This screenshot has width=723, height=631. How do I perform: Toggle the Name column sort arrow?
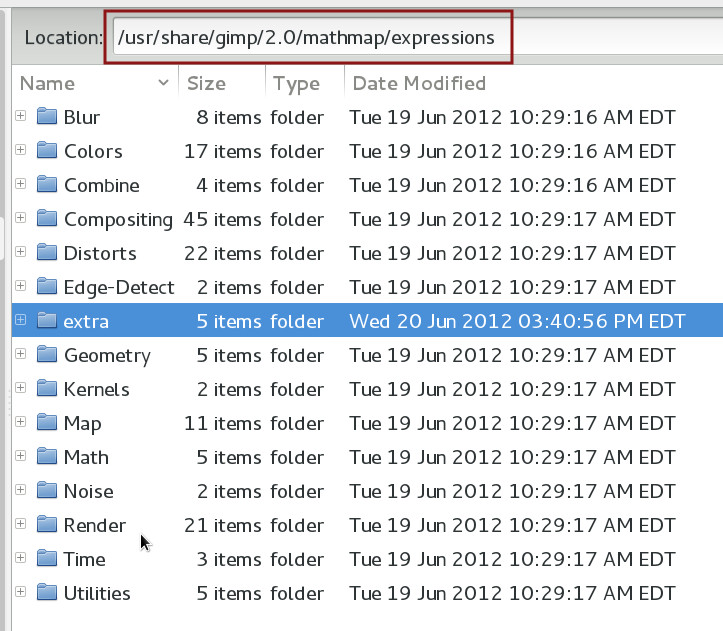163,83
